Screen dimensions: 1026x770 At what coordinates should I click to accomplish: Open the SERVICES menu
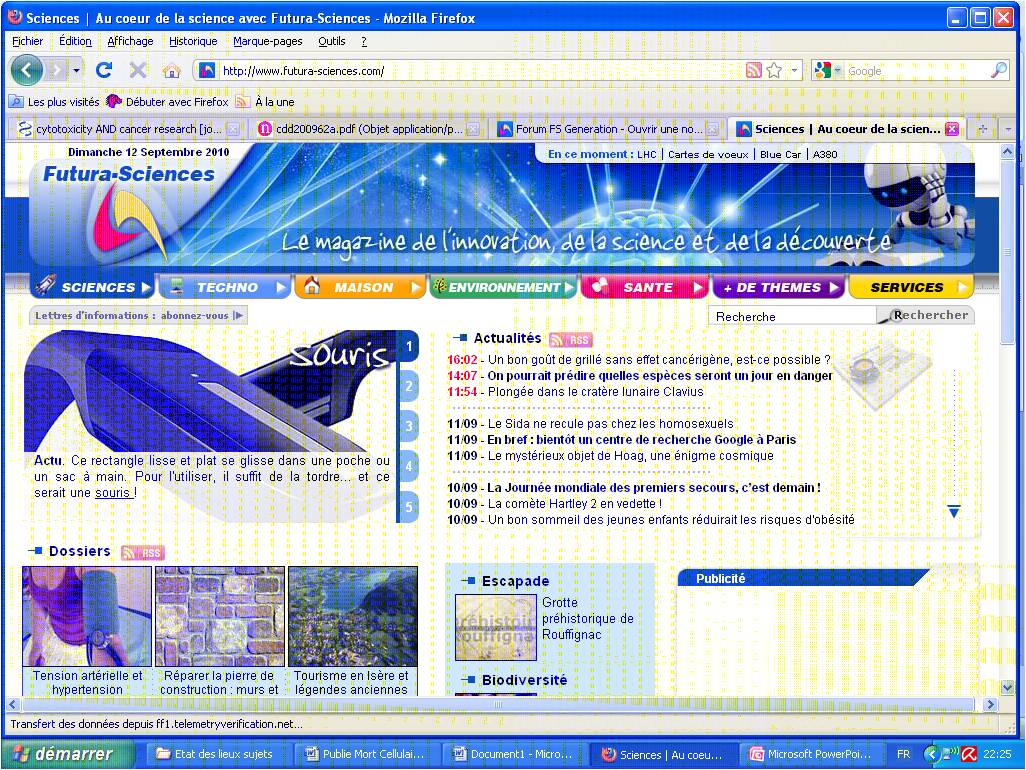[911, 287]
